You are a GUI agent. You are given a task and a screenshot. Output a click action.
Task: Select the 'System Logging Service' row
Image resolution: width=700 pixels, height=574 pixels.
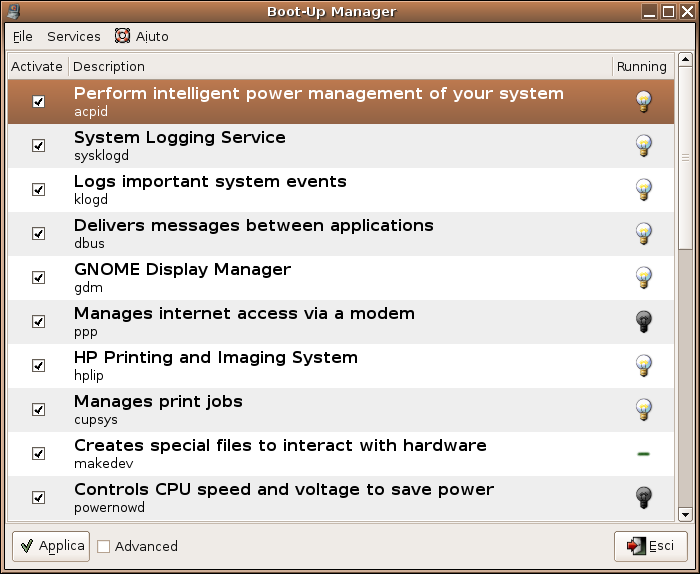[341, 146]
